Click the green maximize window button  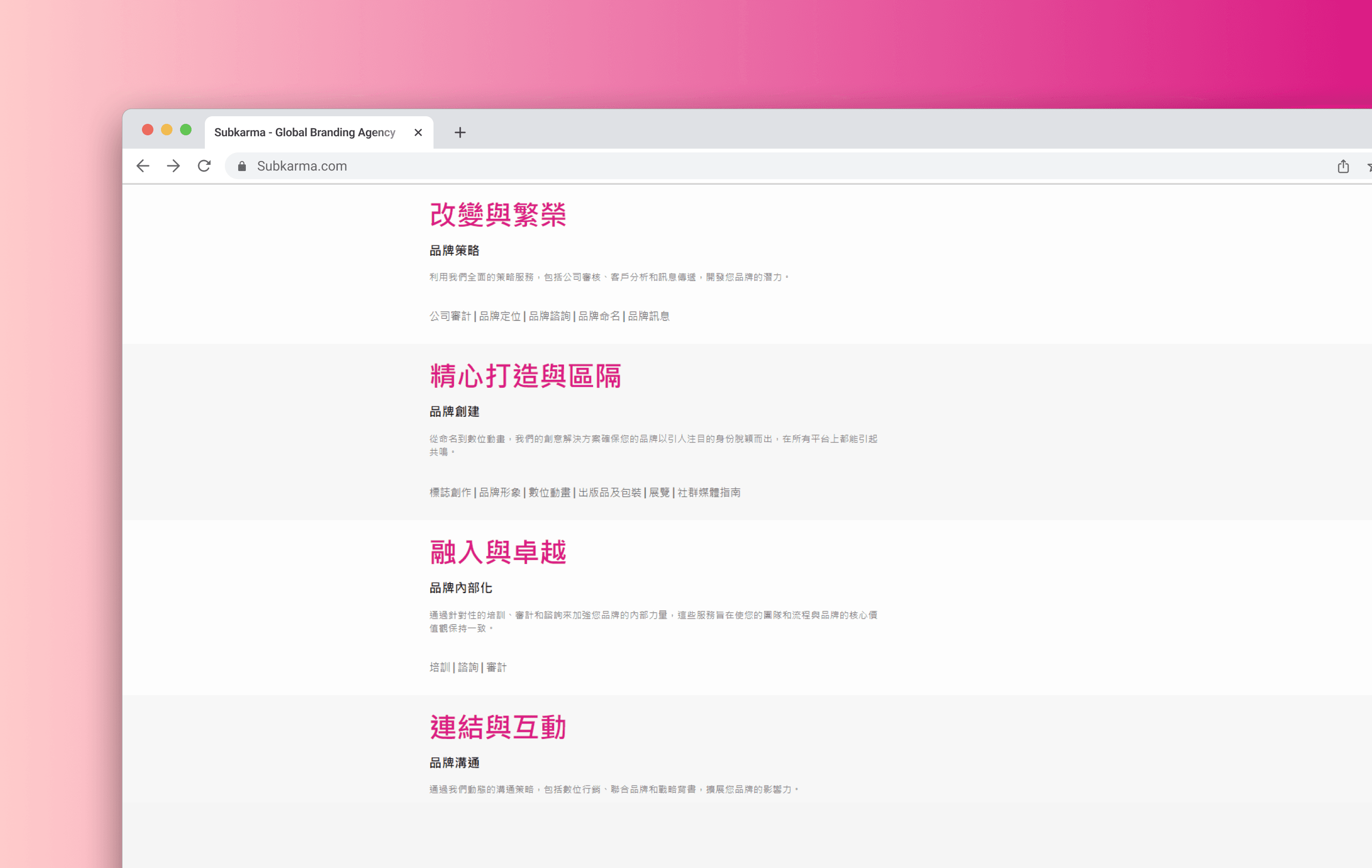186,130
